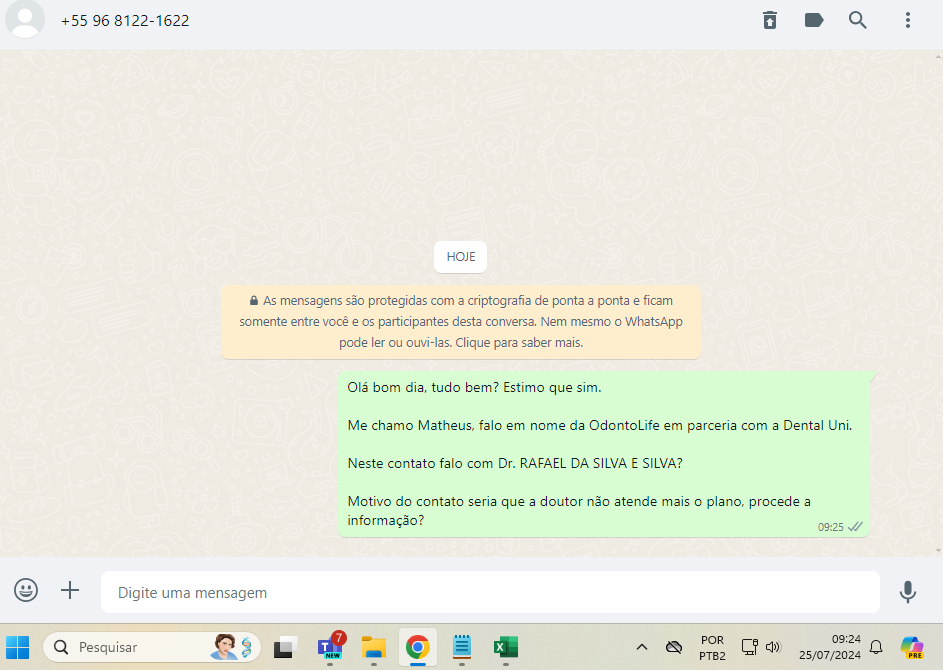
Task: Open Notepad app from taskbar
Action: pos(461,647)
